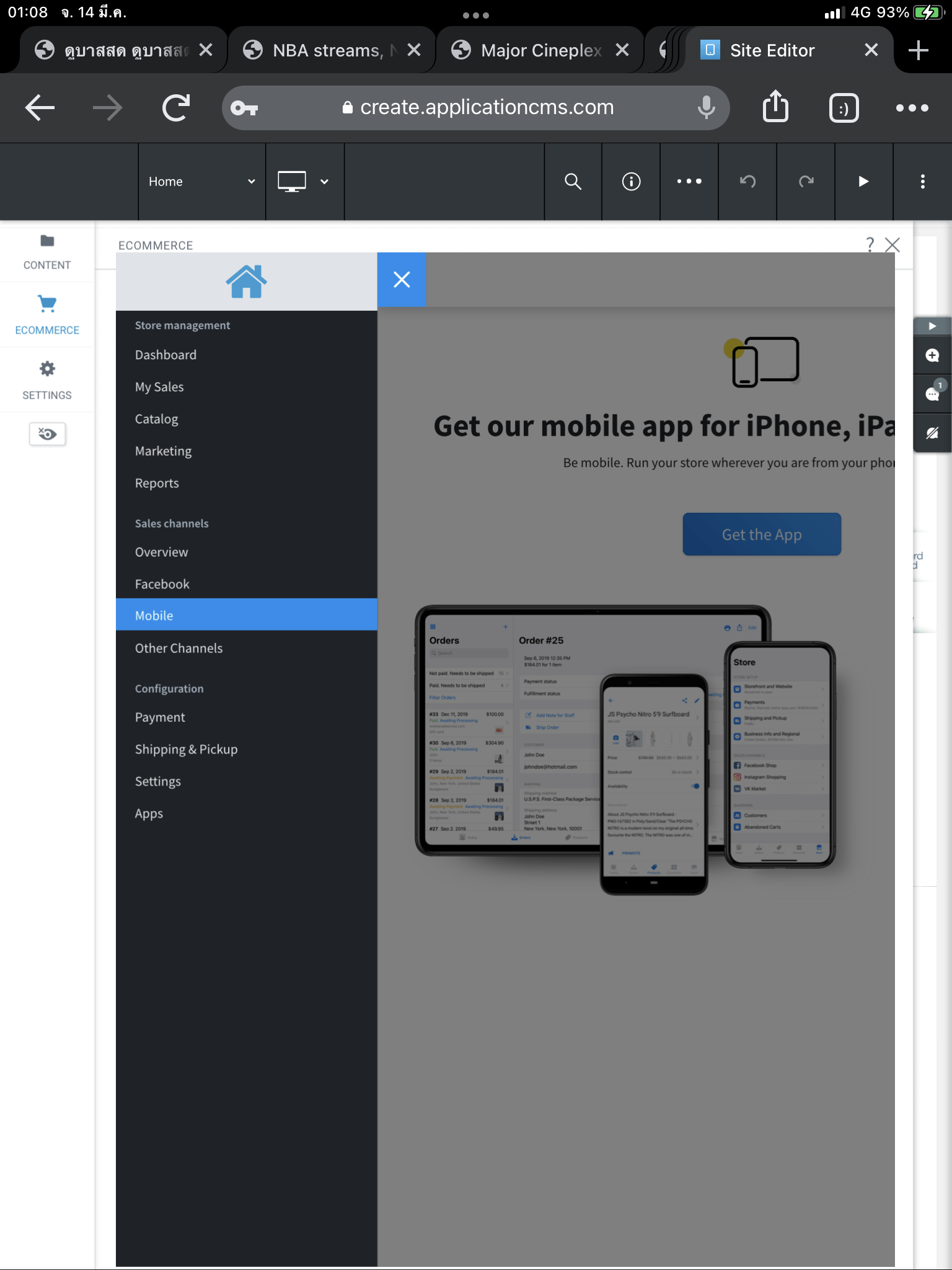
Task: Open Other Channels menu item
Action: pos(247,648)
